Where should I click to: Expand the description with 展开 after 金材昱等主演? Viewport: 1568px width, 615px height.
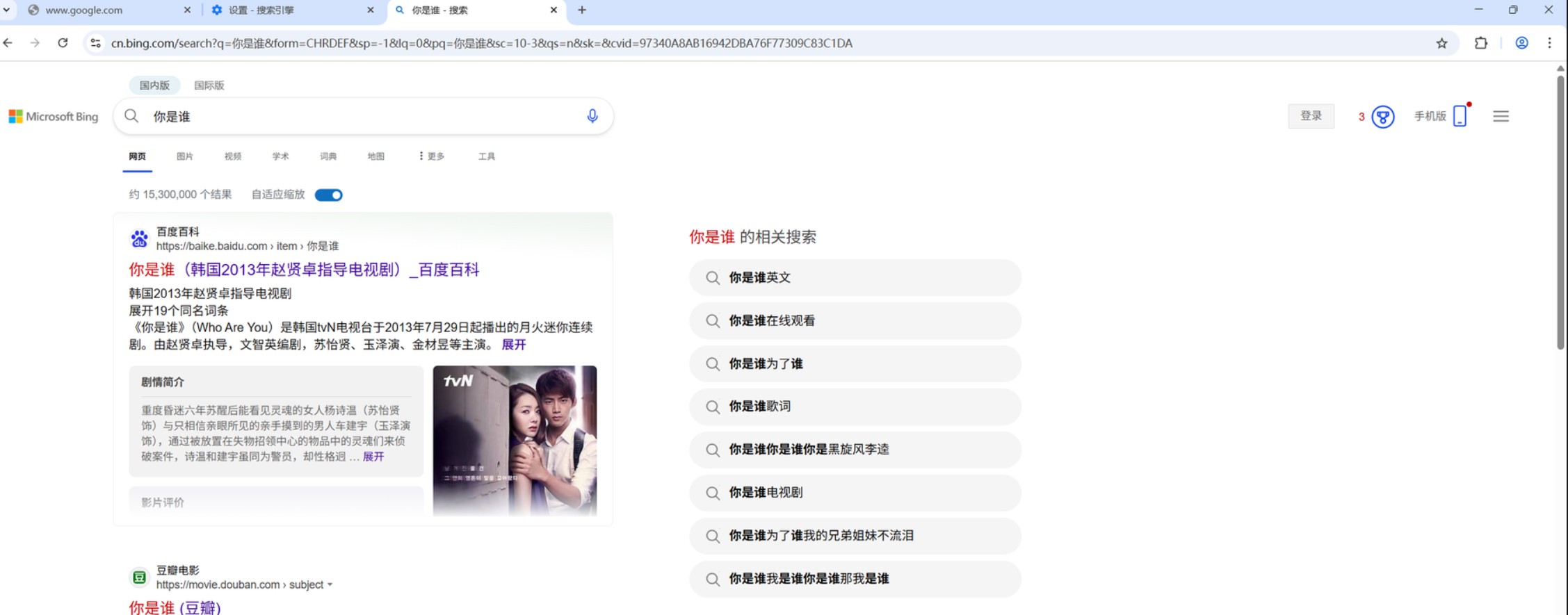pyautogui.click(x=513, y=345)
